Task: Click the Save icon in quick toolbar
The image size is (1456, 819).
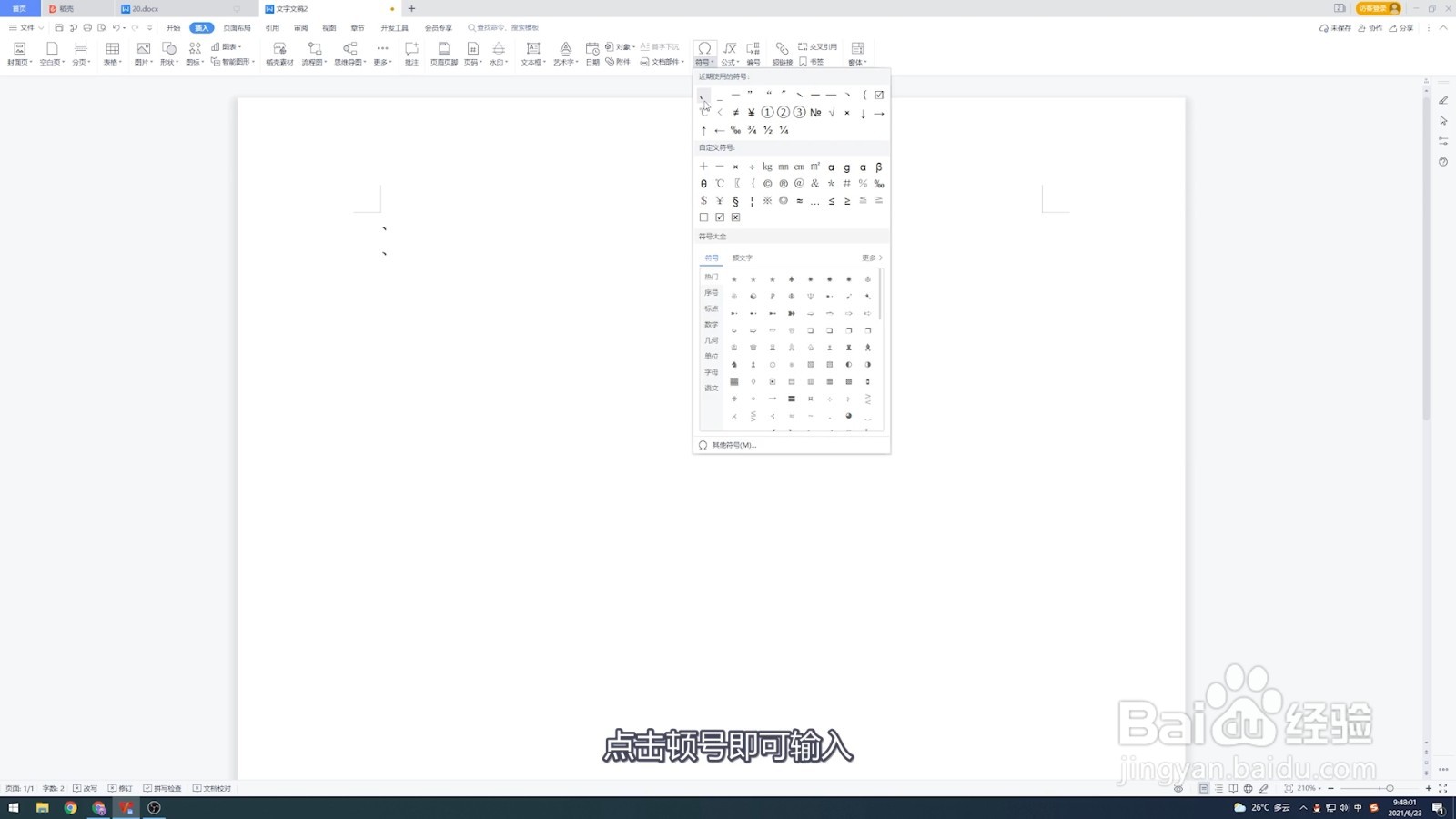Action: [59, 28]
